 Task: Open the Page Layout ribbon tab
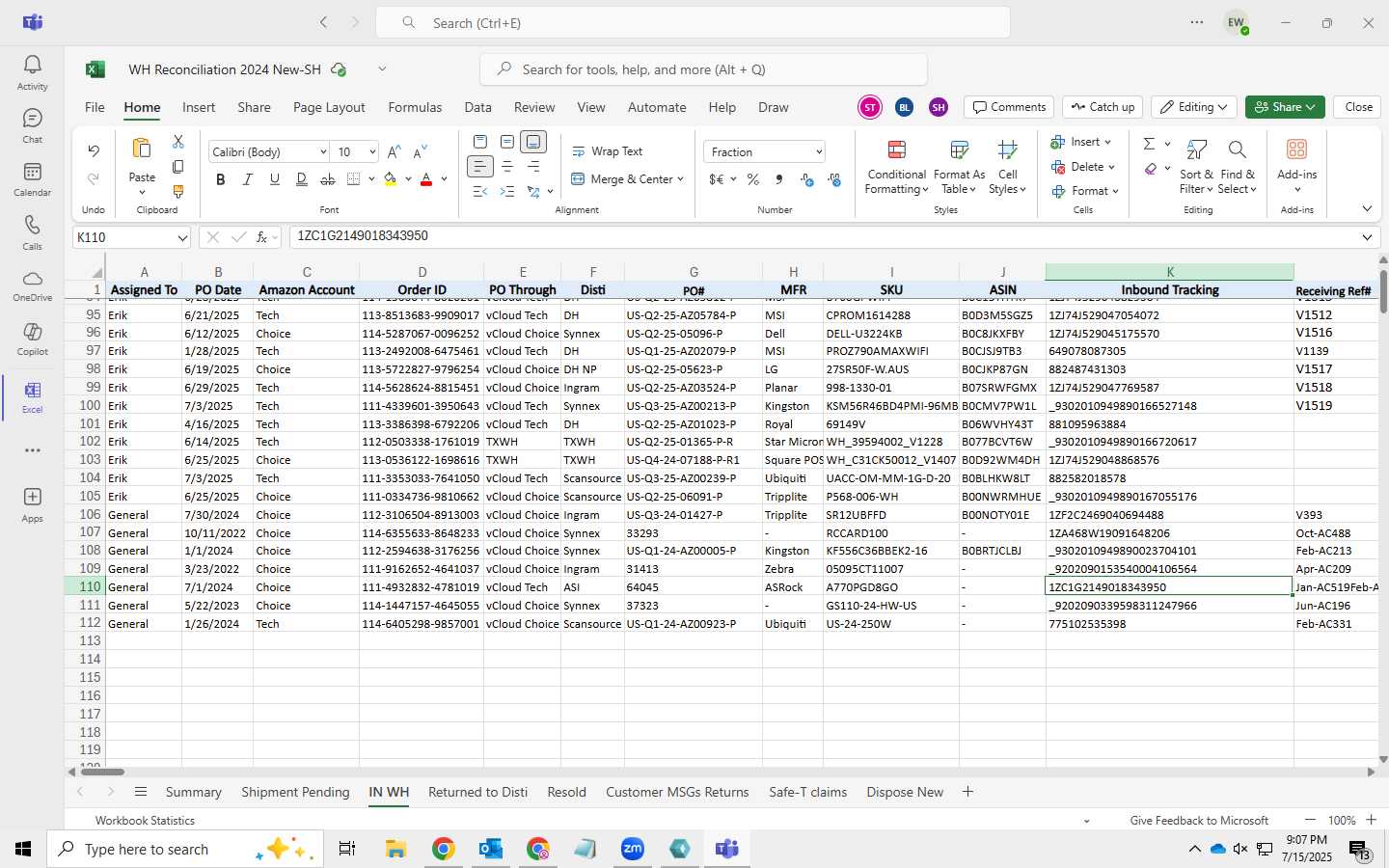click(329, 107)
